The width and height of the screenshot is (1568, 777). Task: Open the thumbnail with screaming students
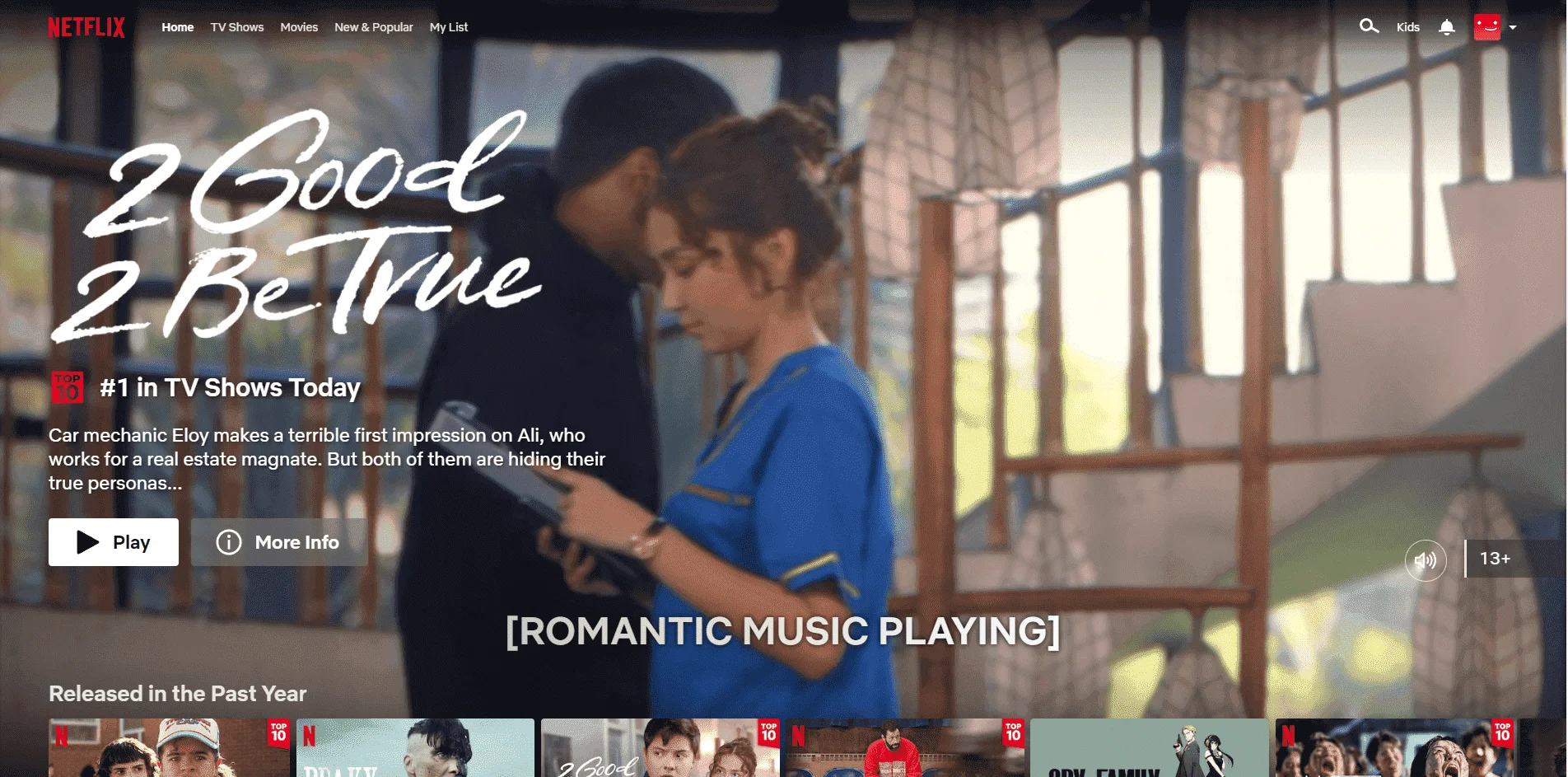1395,748
